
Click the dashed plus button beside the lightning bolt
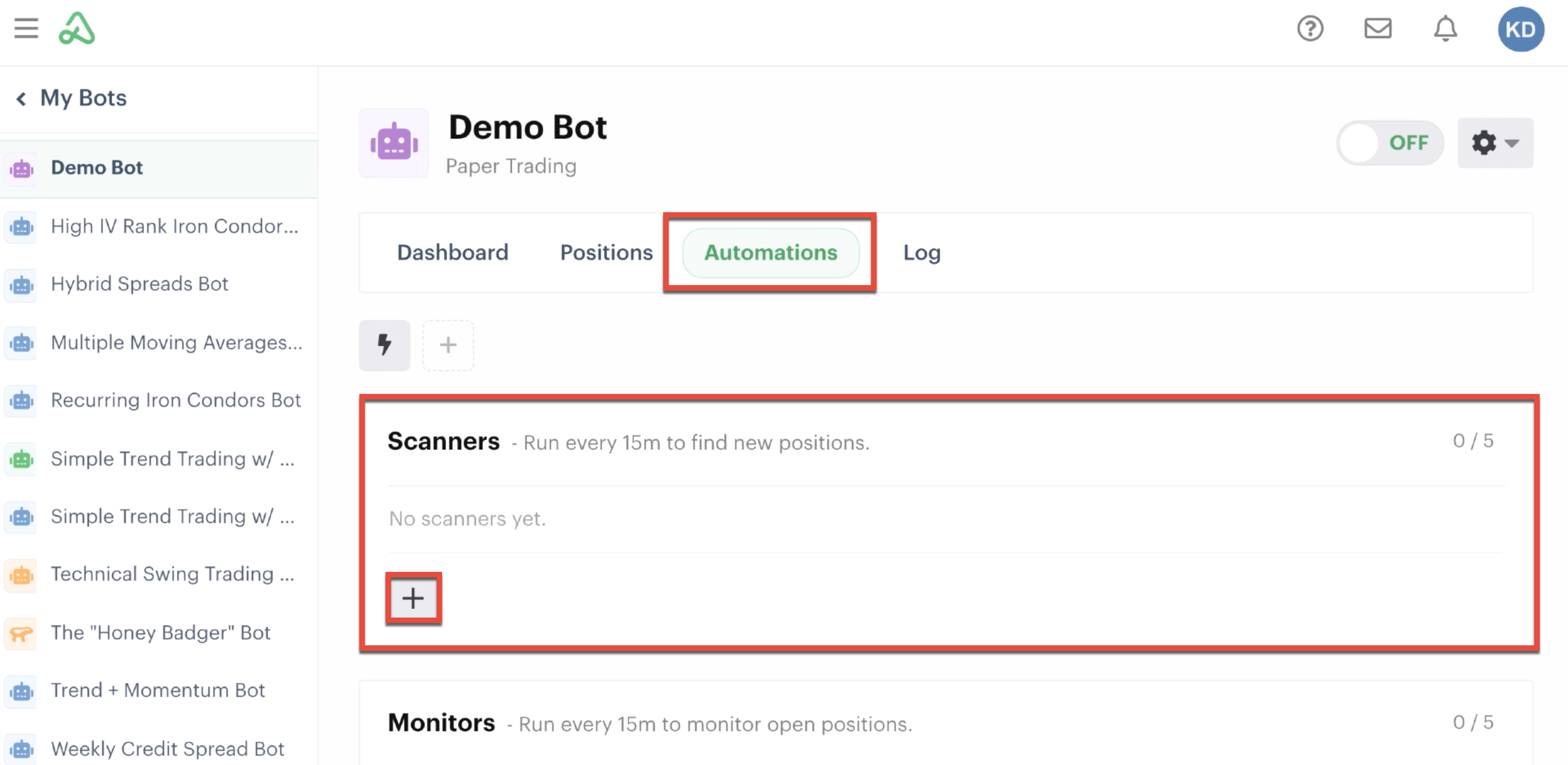click(x=448, y=345)
